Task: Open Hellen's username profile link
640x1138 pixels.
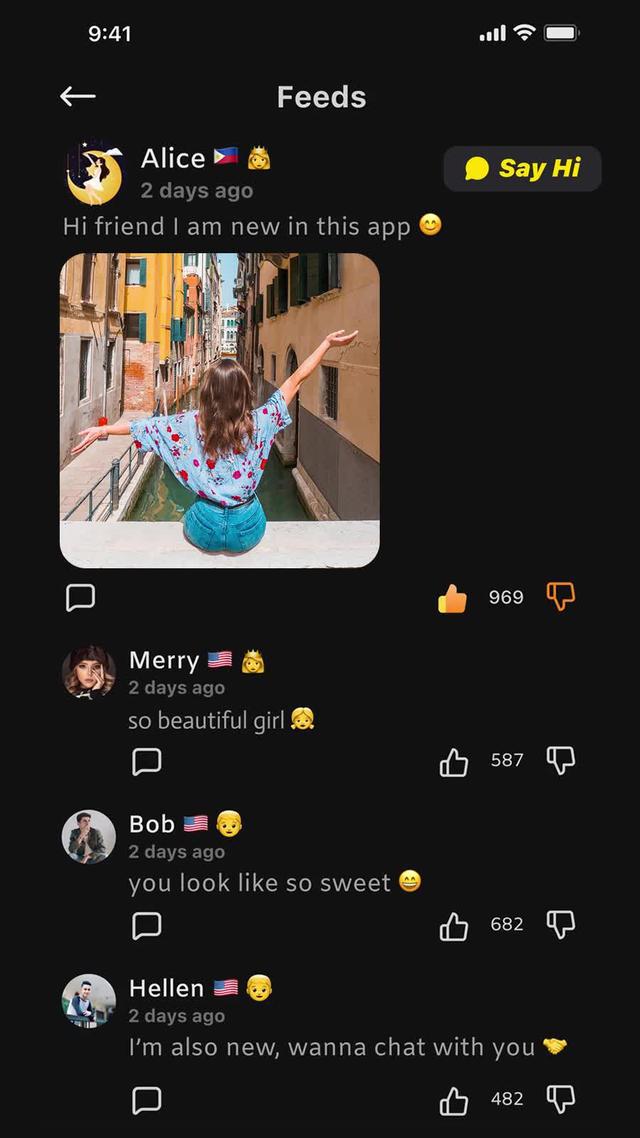Action: pyautogui.click(x=166, y=988)
